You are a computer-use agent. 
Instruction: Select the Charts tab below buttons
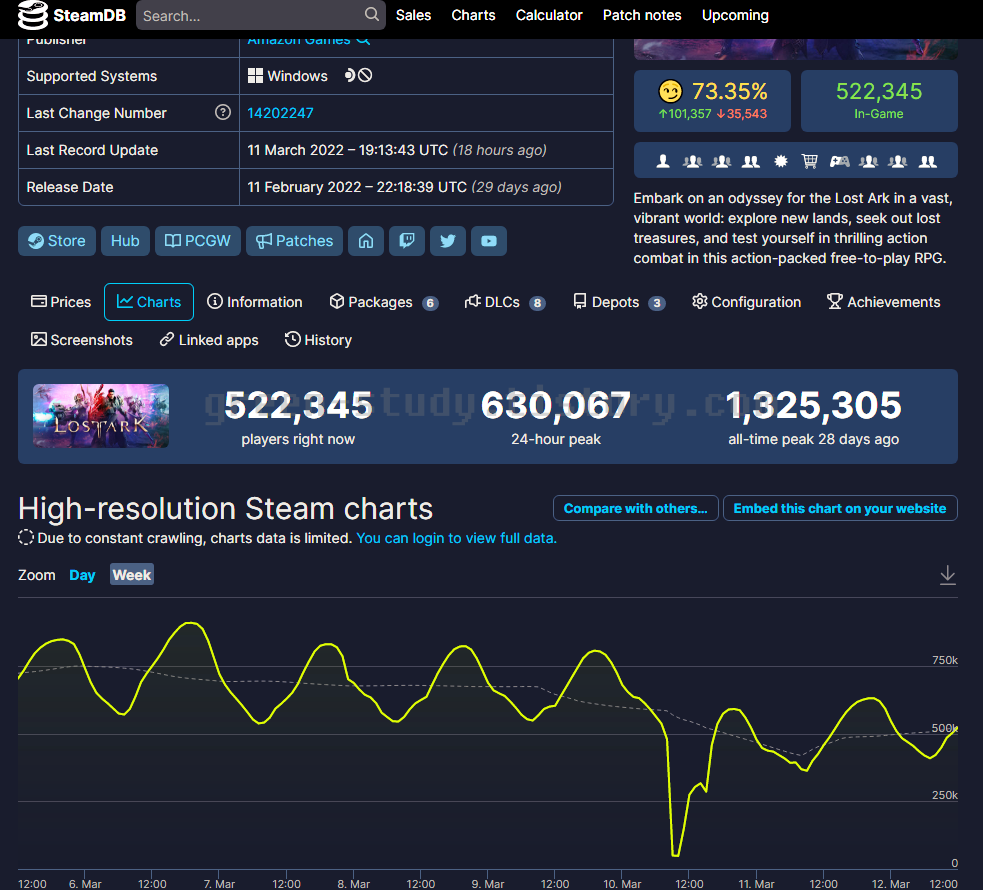[x=149, y=302]
